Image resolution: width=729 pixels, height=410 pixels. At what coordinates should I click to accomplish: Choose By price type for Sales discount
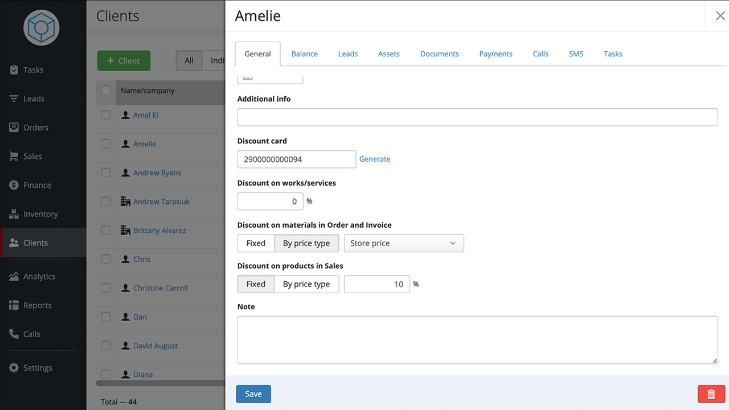click(x=306, y=284)
